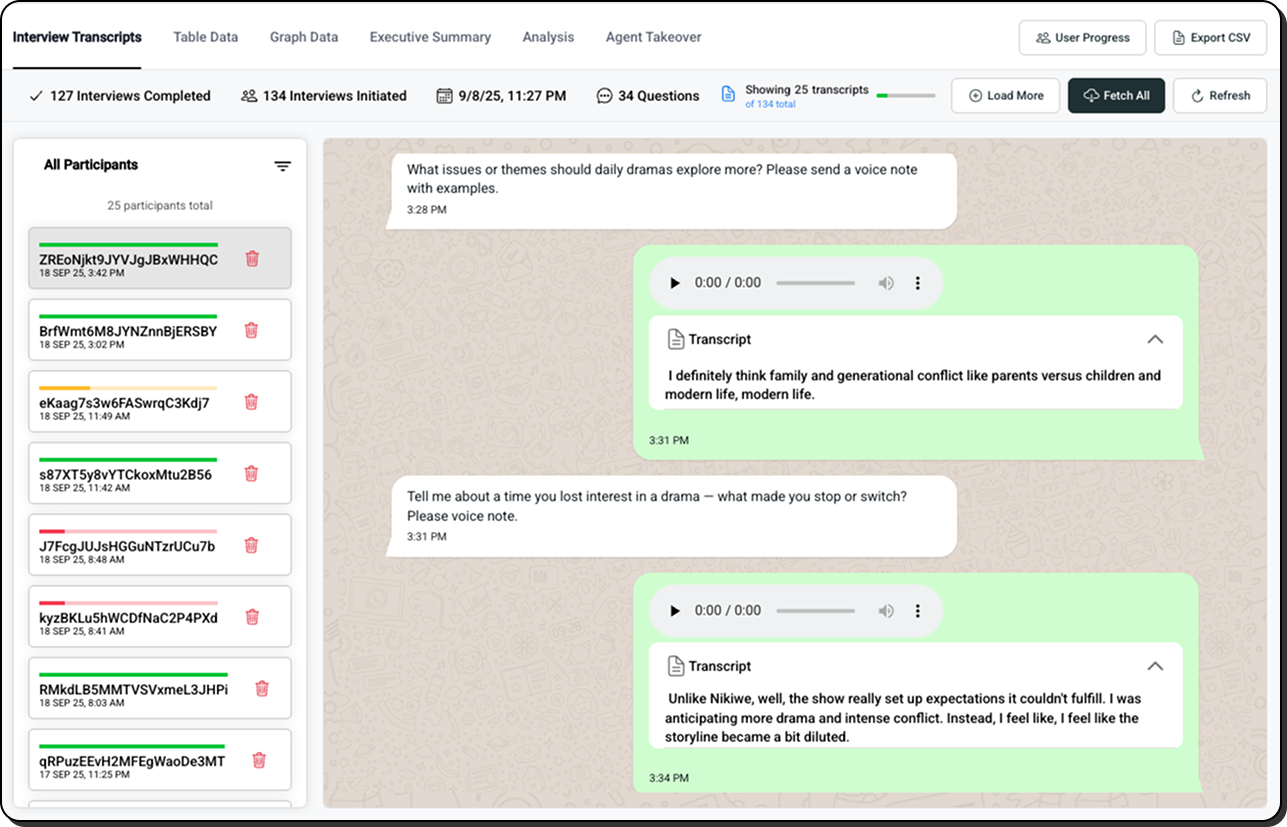The width and height of the screenshot is (1287, 827).
Task: Export transcripts with Export CSV
Action: 1210,38
